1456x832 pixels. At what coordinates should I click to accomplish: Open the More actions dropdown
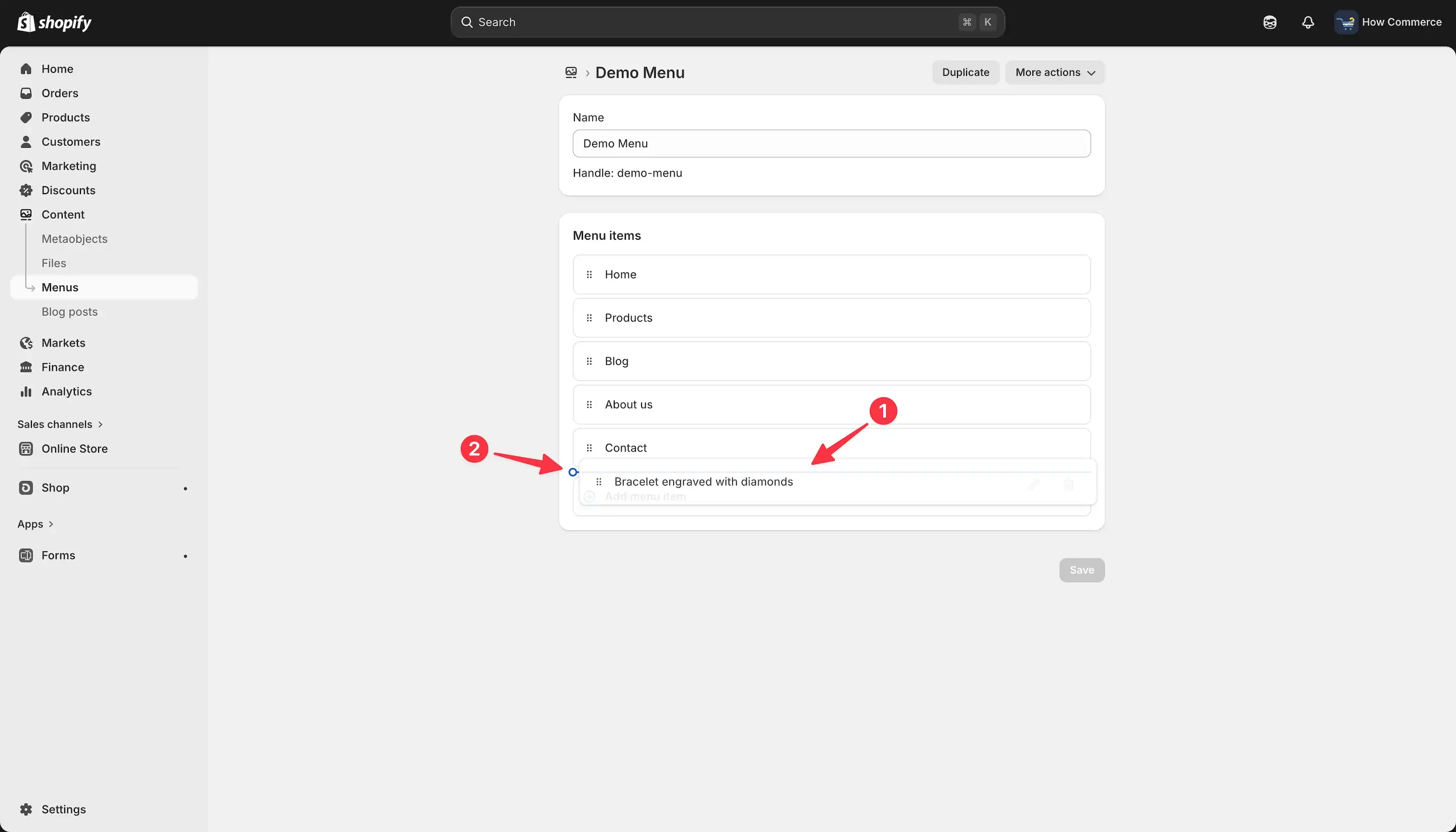(x=1055, y=72)
